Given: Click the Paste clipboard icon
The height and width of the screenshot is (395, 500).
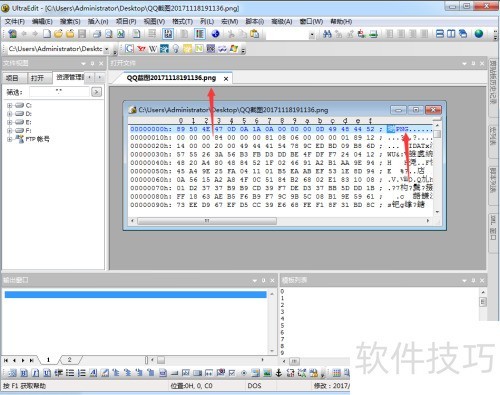Looking at the screenshot, I should (254, 34).
